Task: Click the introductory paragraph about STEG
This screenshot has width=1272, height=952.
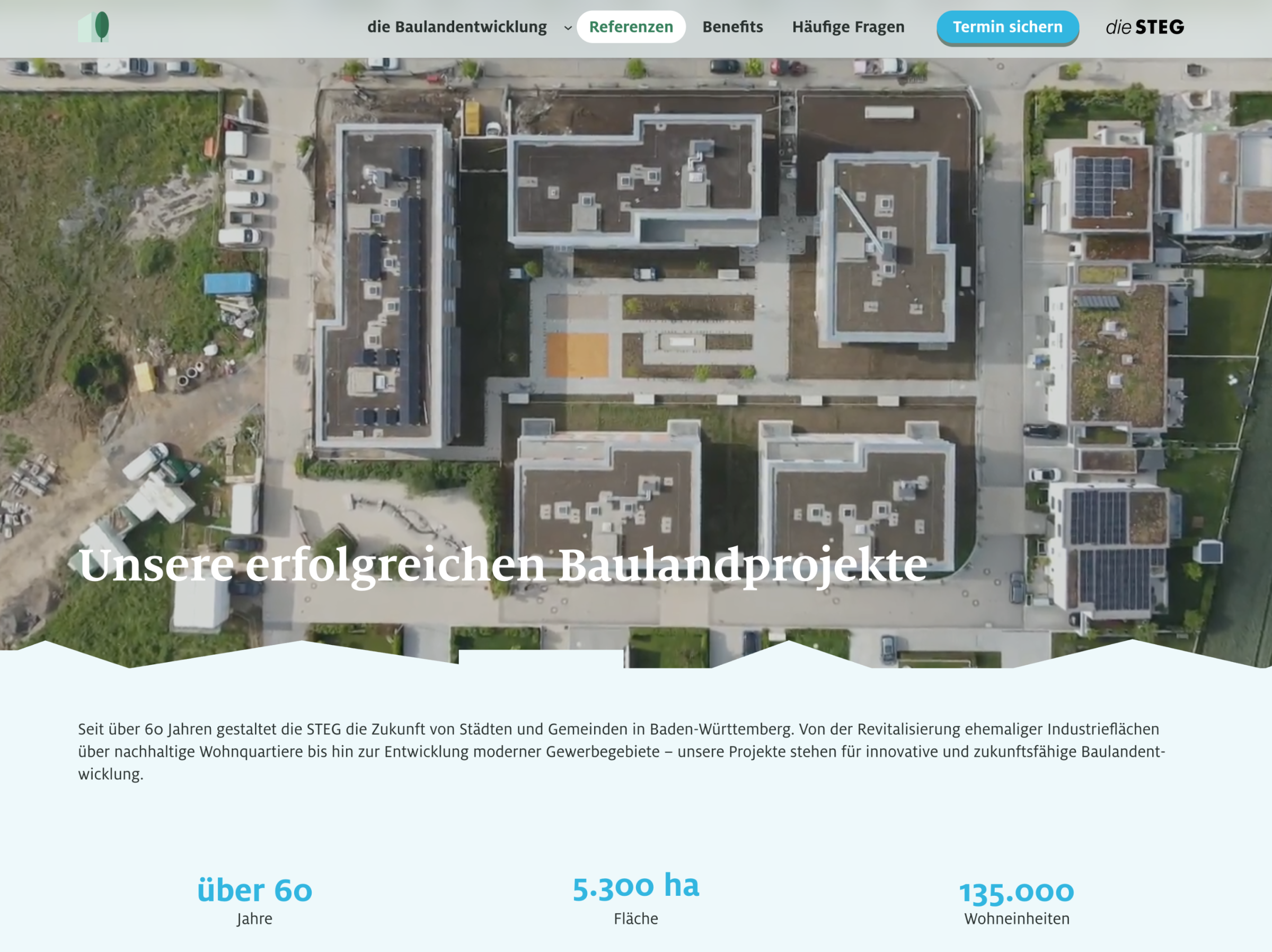Action: tap(632, 751)
